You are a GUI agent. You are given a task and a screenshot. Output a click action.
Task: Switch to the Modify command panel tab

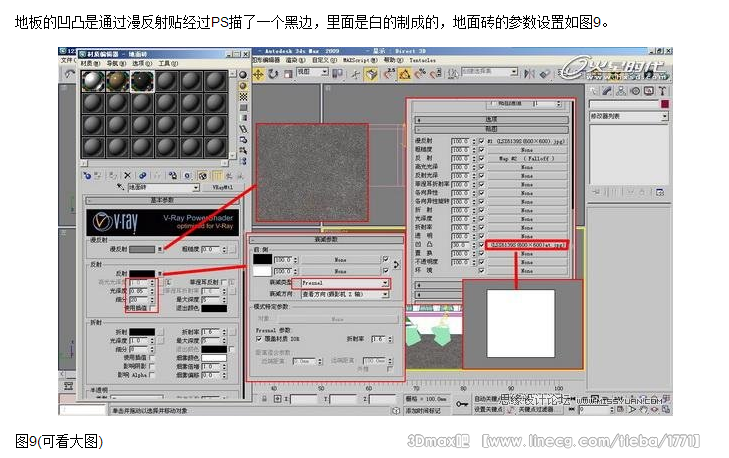click(607, 91)
